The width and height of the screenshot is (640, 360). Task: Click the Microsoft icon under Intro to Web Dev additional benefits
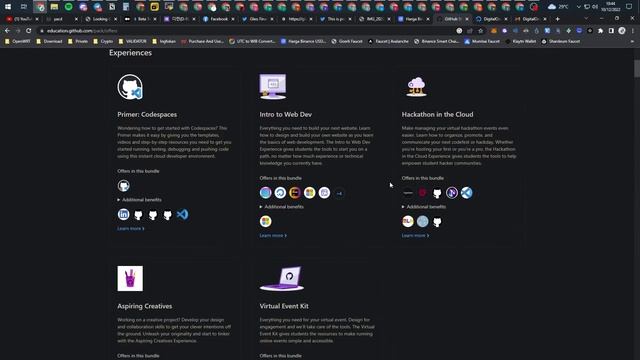(x=265, y=221)
